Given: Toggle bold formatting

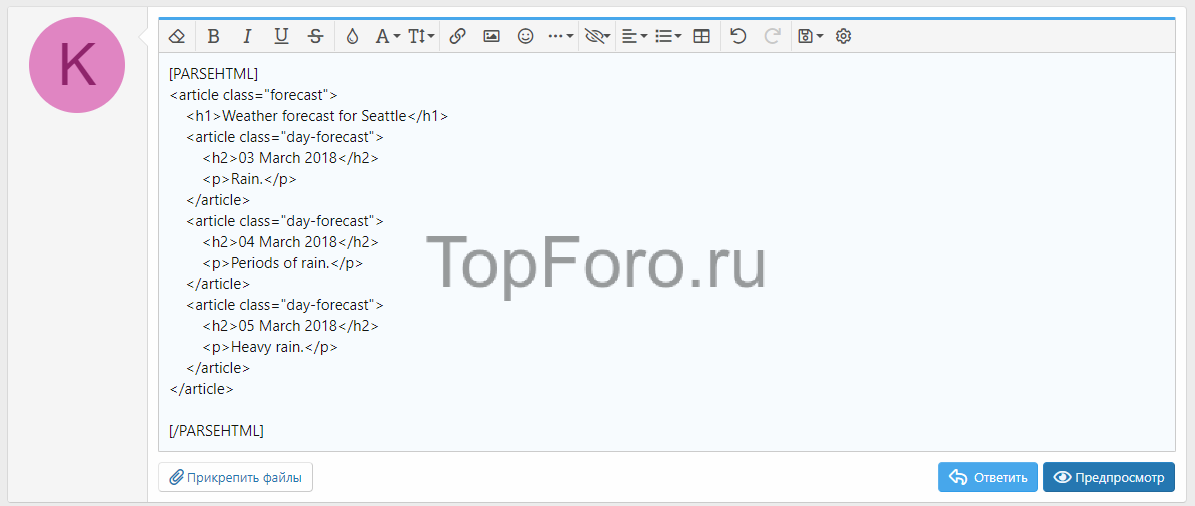Looking at the screenshot, I should [213, 36].
